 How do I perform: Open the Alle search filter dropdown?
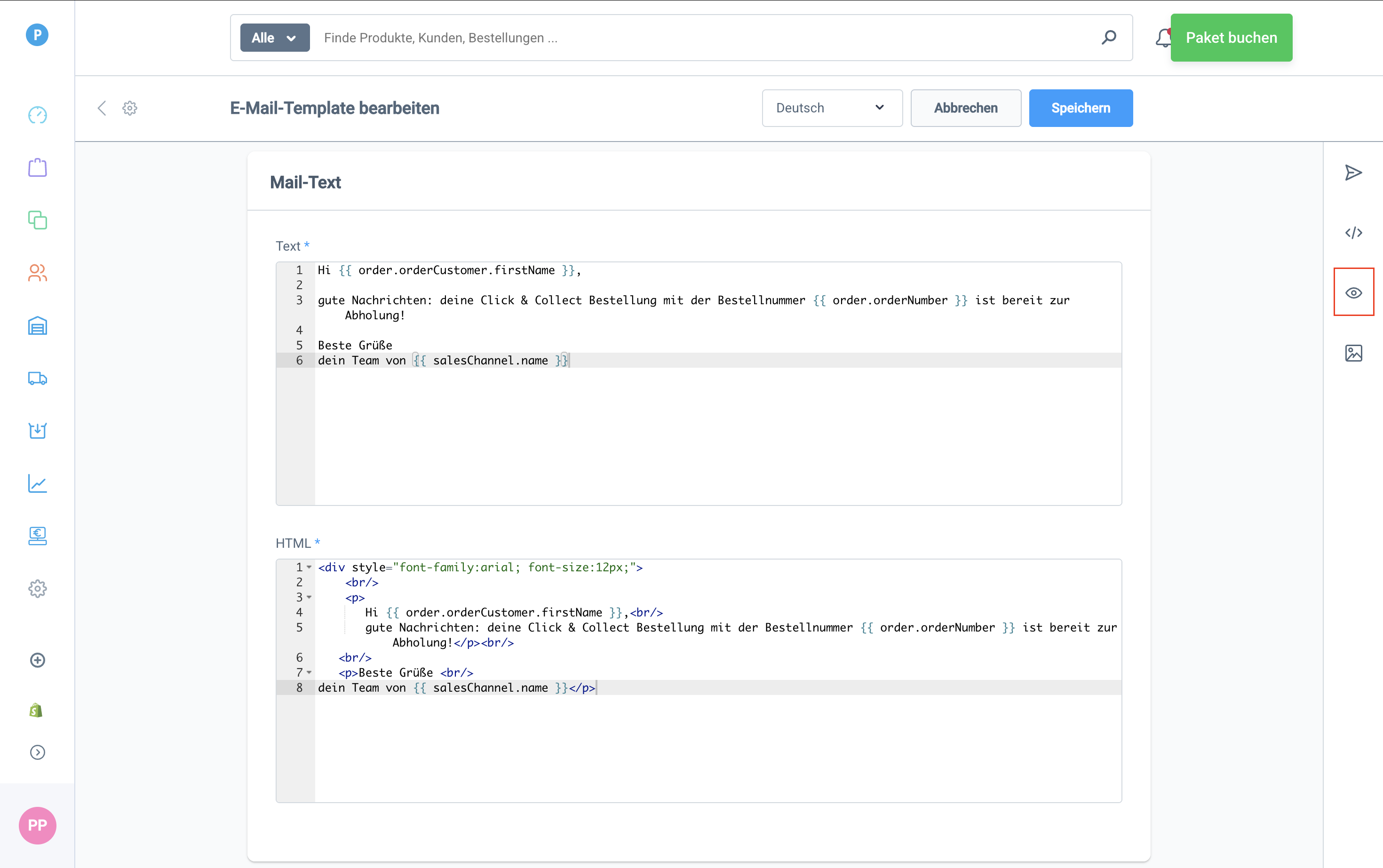click(275, 38)
